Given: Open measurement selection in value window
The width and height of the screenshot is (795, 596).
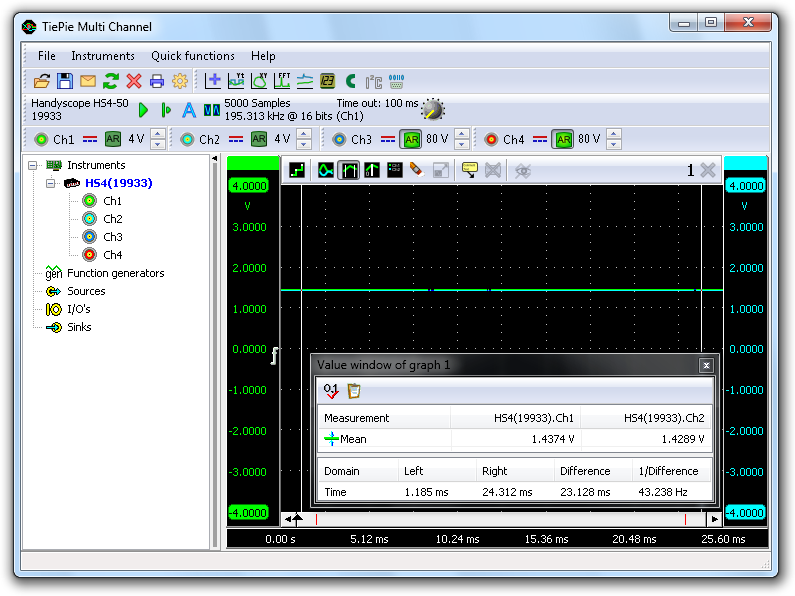Looking at the screenshot, I should [331, 391].
